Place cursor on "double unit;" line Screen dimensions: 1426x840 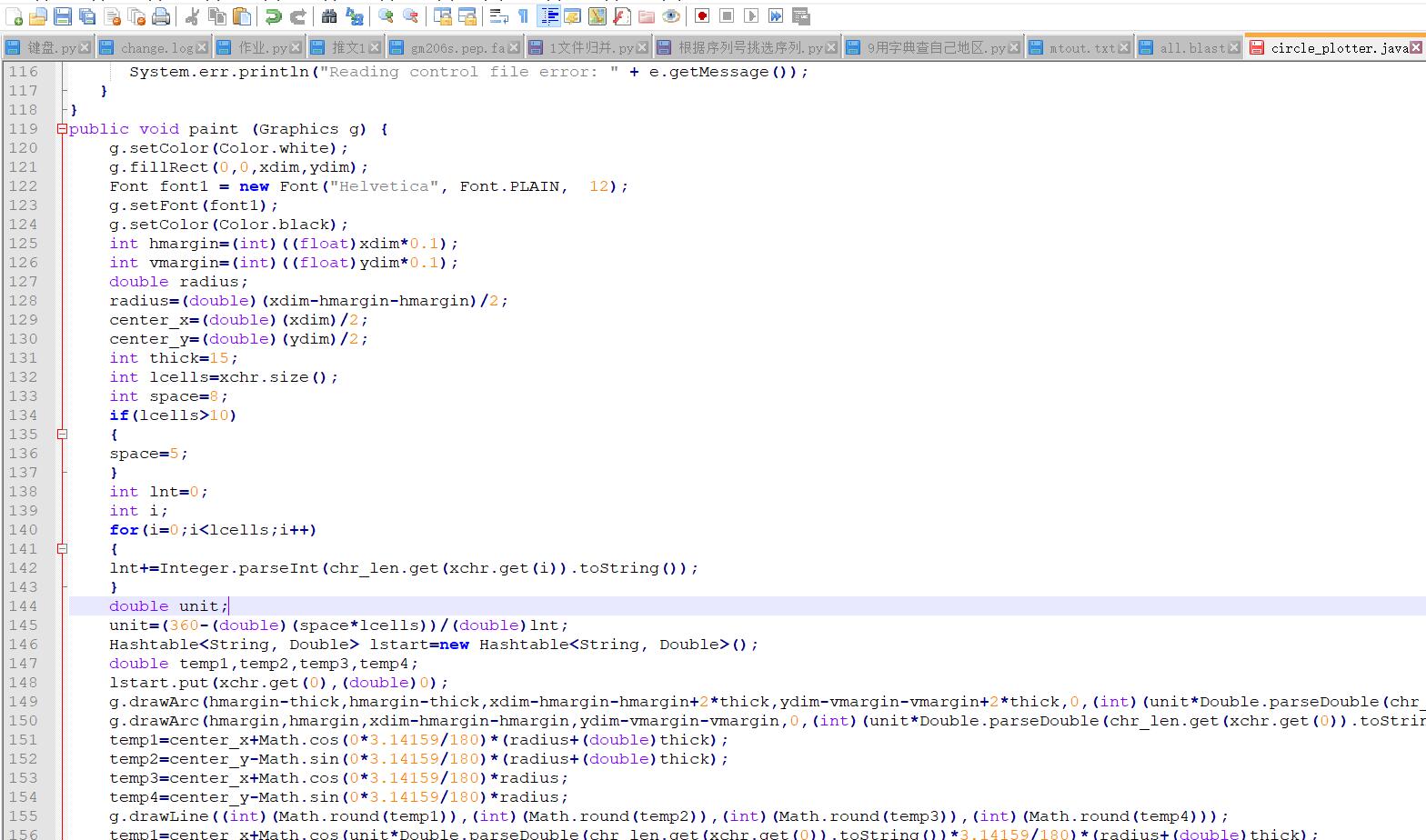tap(168, 606)
